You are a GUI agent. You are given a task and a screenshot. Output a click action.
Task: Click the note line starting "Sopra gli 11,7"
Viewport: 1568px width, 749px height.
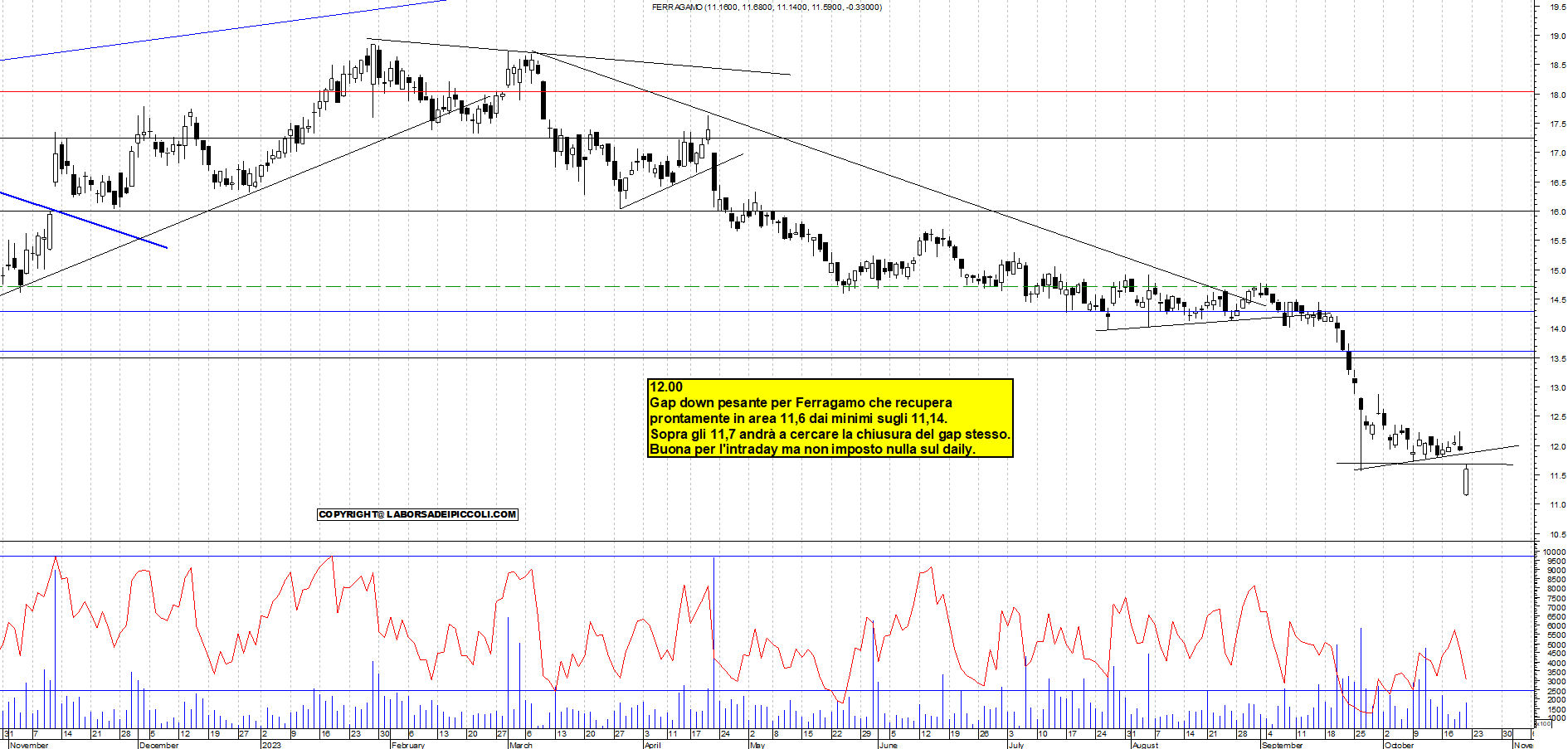[830, 434]
